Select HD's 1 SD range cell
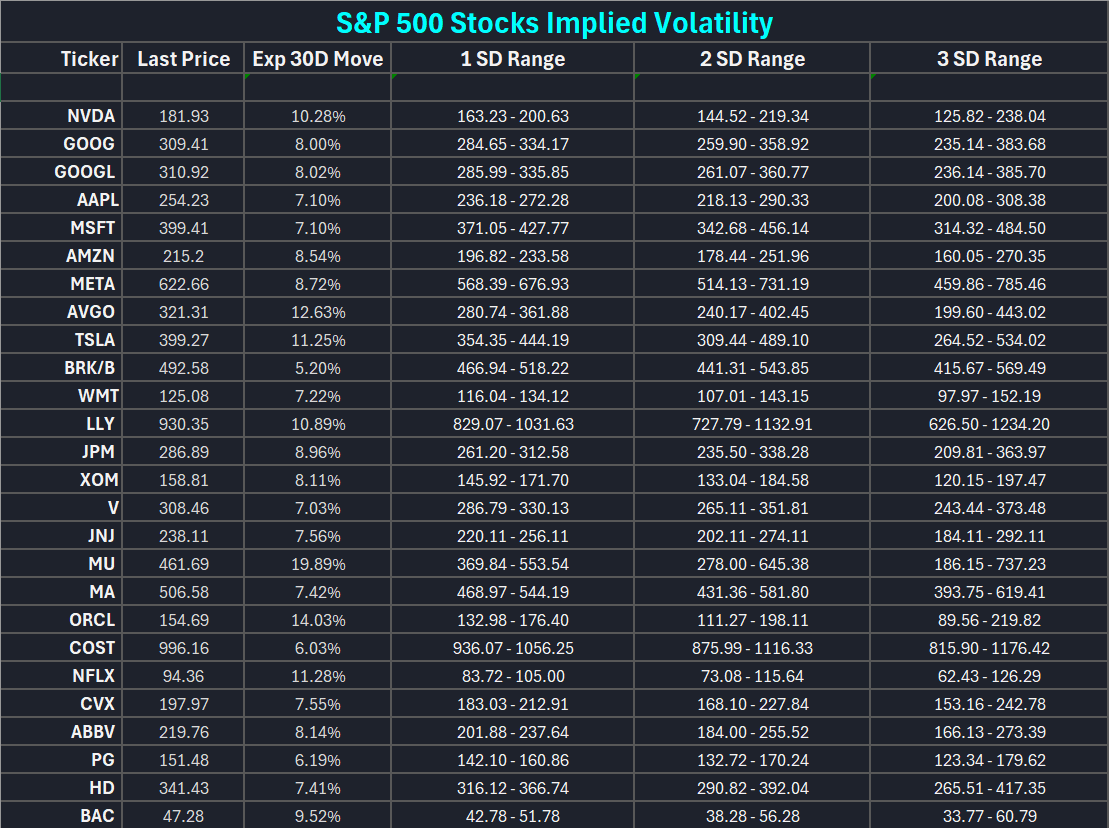 tap(512, 788)
